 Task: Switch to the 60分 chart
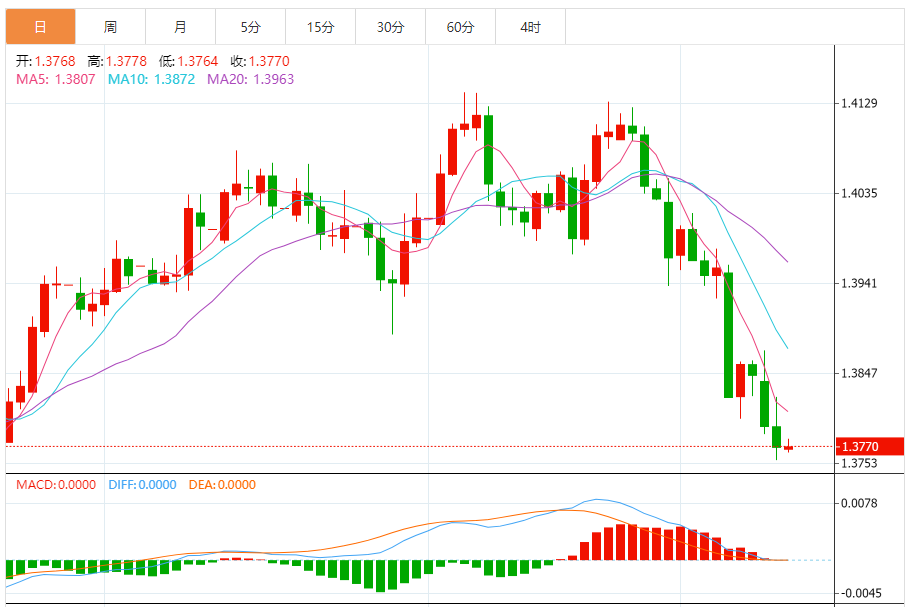pyautogui.click(x=460, y=27)
